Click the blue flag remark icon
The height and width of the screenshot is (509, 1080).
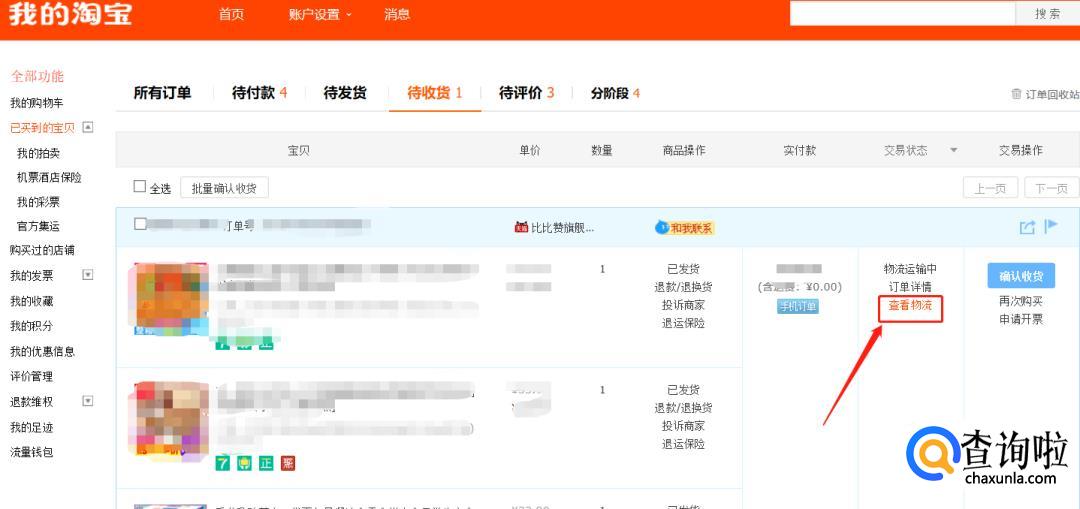pyautogui.click(x=1051, y=227)
